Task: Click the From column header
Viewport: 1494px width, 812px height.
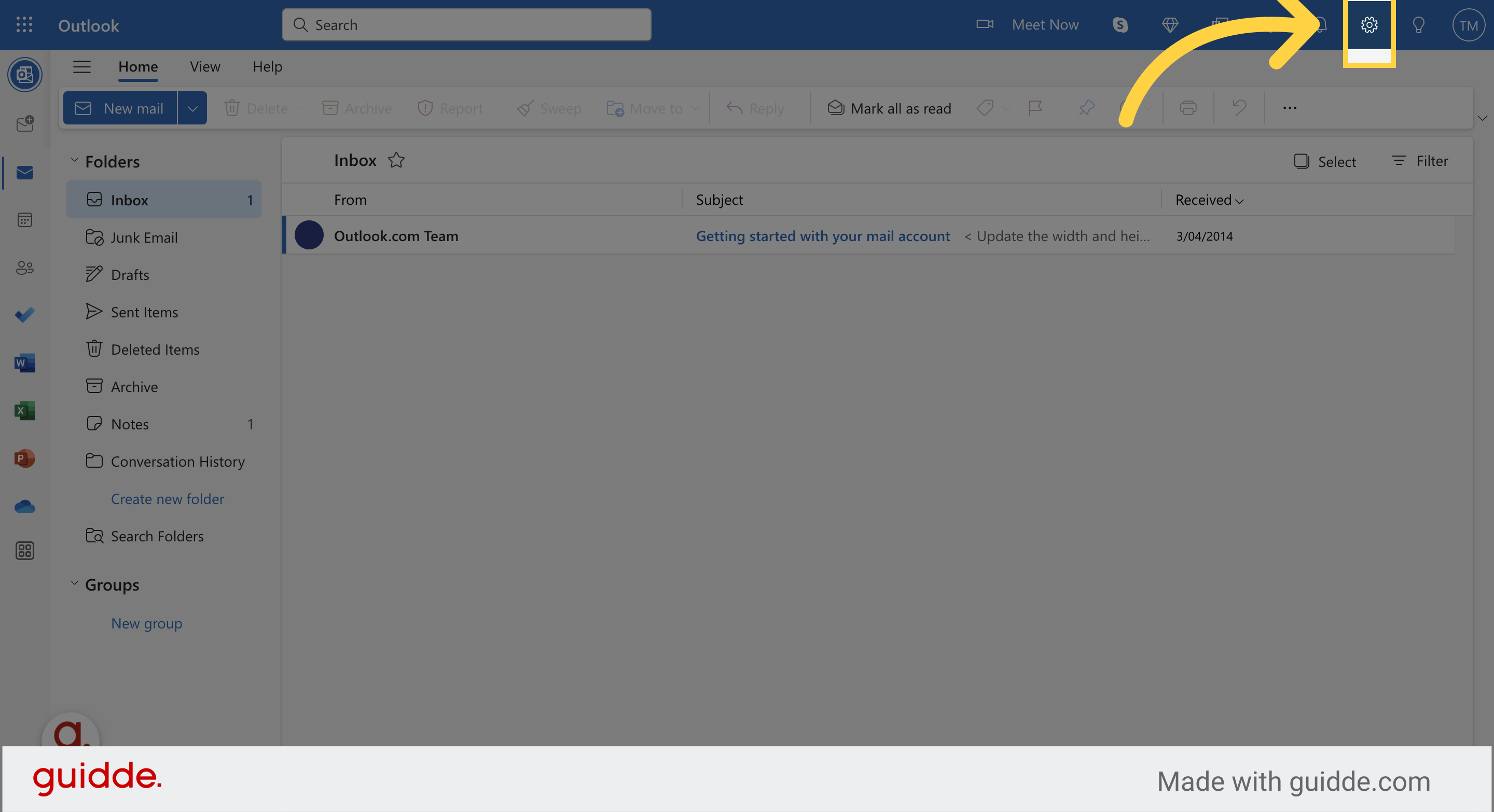Action: [x=350, y=200]
